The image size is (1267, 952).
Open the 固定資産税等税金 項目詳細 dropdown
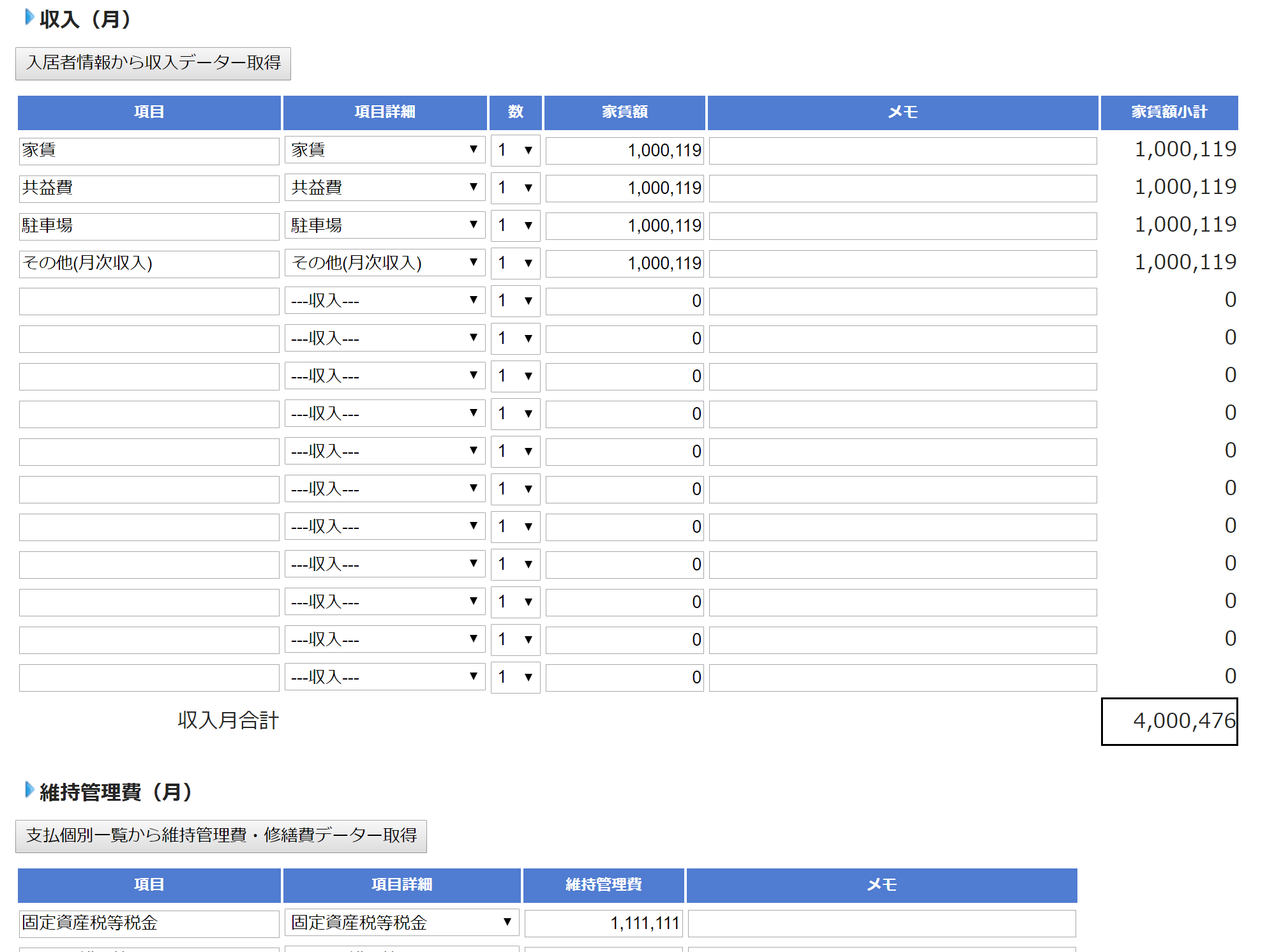(x=401, y=922)
